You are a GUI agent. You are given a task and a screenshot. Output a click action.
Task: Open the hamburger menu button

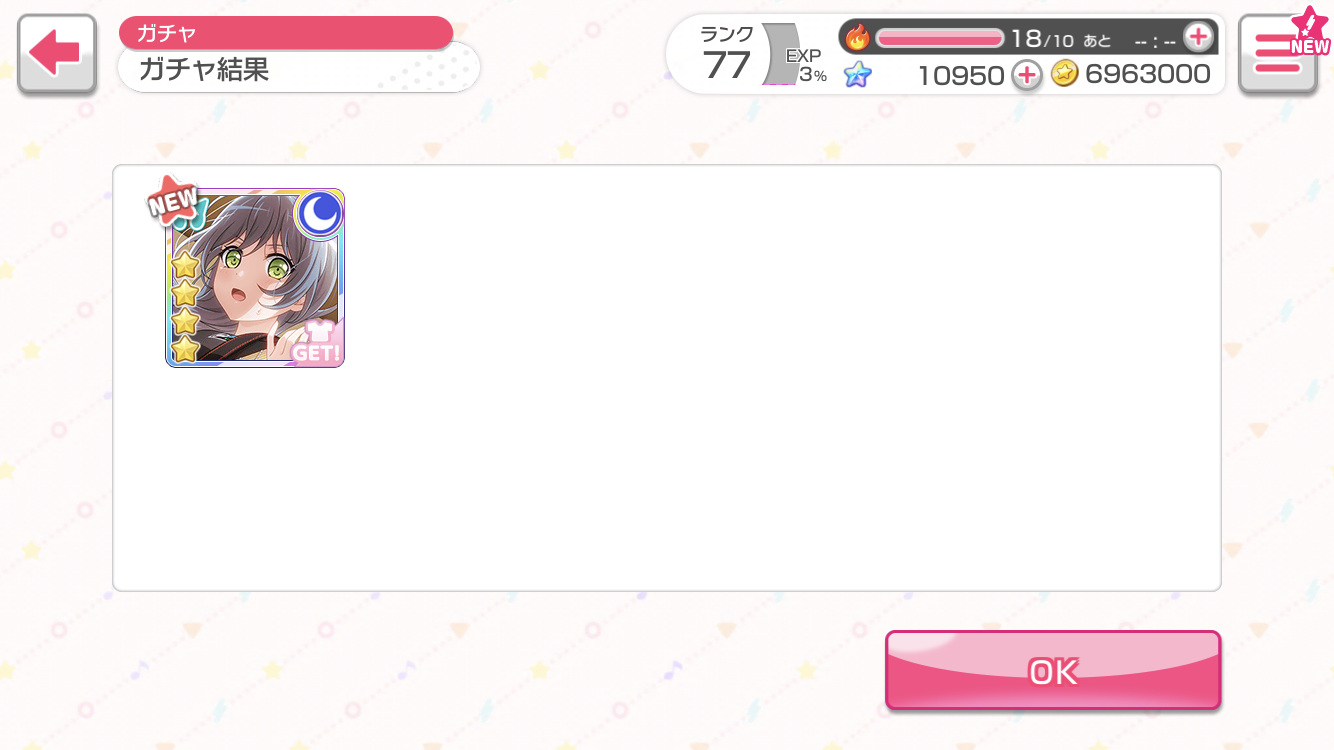(x=1278, y=55)
